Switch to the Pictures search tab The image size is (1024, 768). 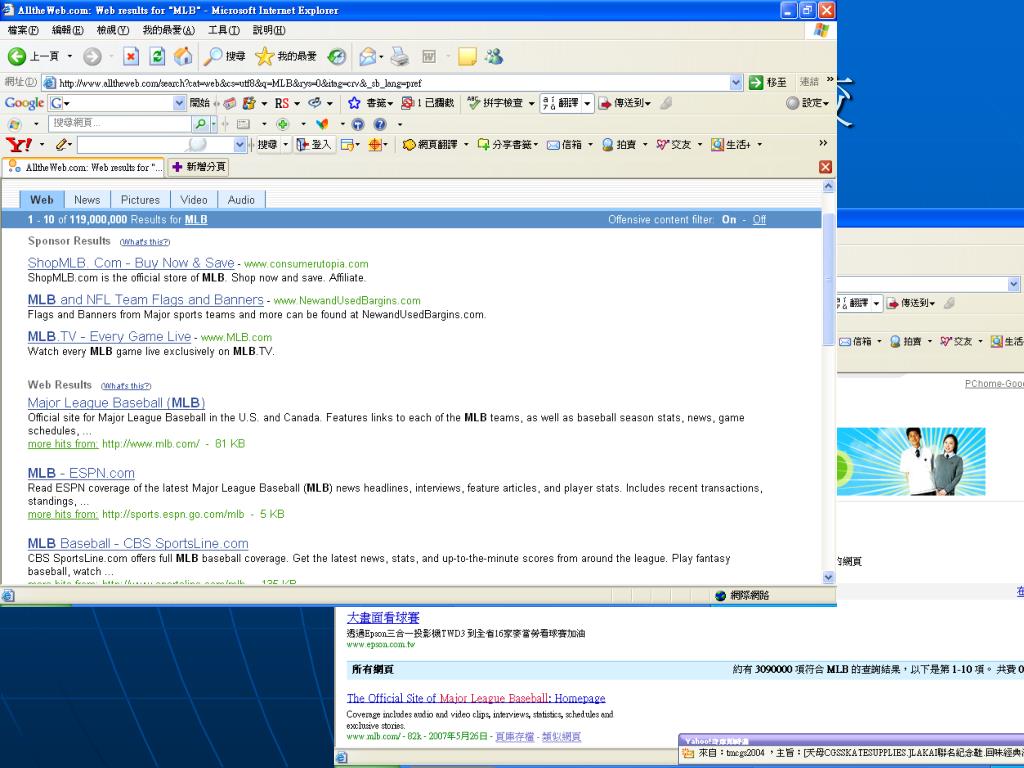pyautogui.click(x=140, y=200)
